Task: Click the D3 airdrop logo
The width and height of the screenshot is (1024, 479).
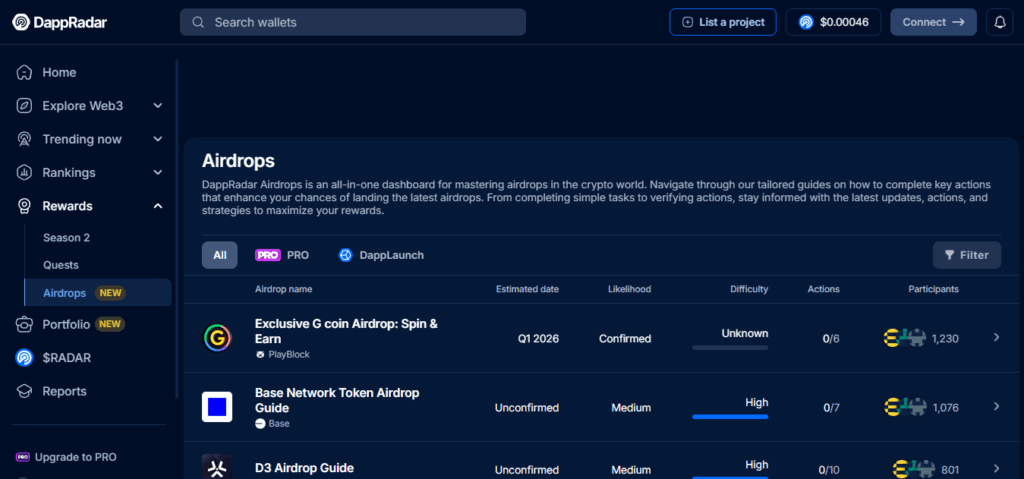Action: pos(217,467)
